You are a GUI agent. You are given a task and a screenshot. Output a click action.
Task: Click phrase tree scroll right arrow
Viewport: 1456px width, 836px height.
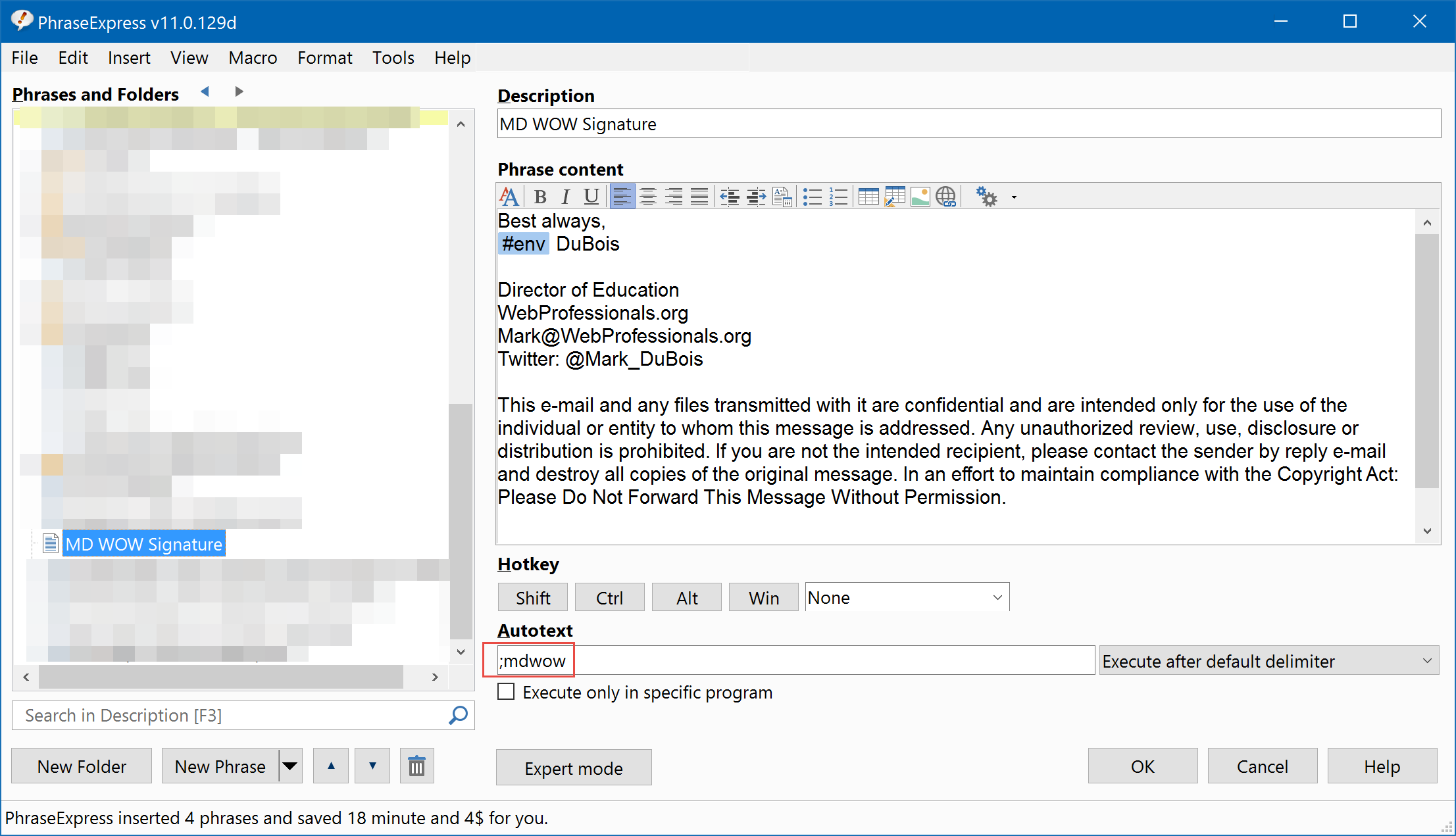(435, 677)
